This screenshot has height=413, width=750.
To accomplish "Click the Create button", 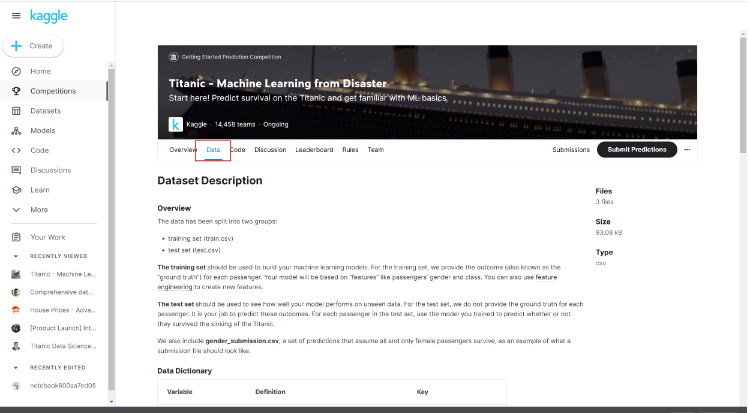I will click(x=33, y=46).
